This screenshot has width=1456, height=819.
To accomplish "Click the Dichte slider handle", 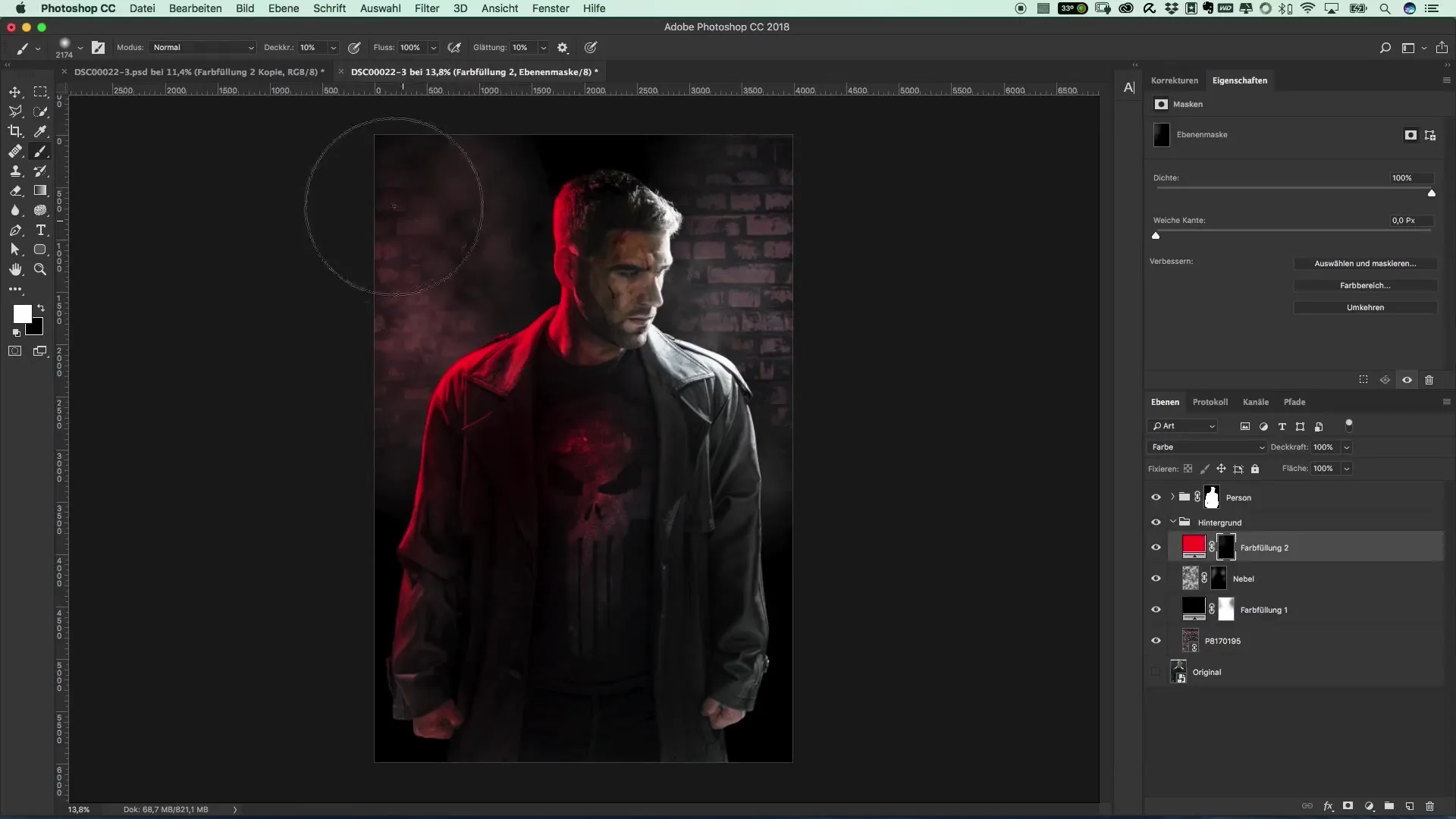I will [1432, 193].
